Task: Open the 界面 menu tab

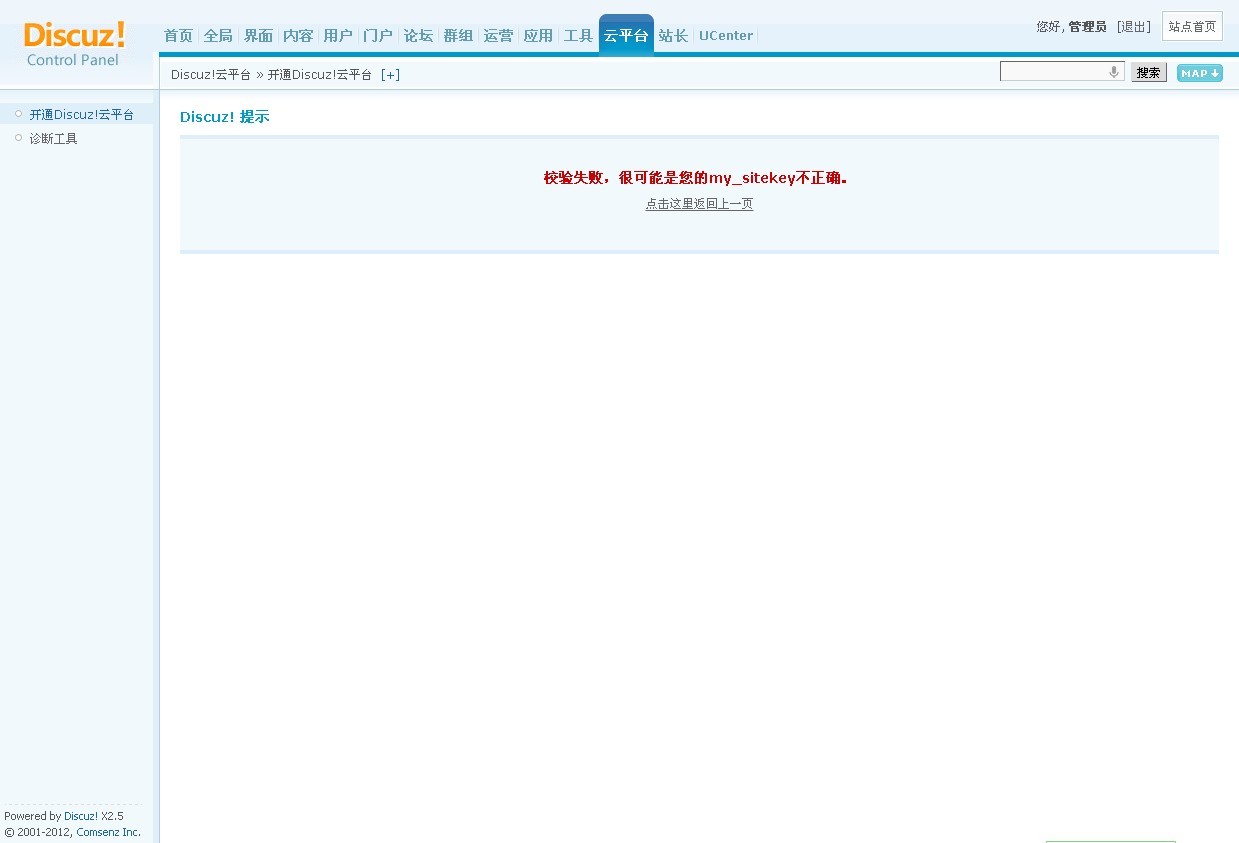Action: (258, 36)
